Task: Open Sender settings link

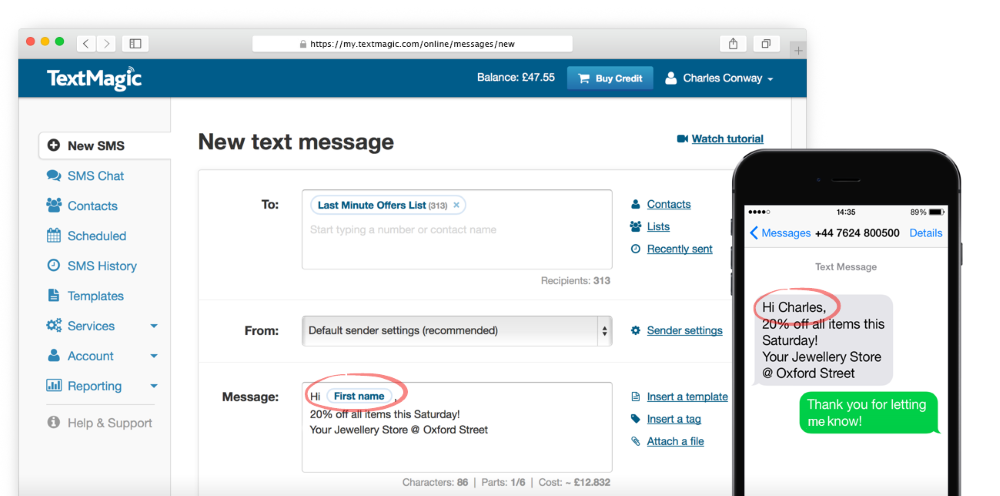Action: [684, 330]
